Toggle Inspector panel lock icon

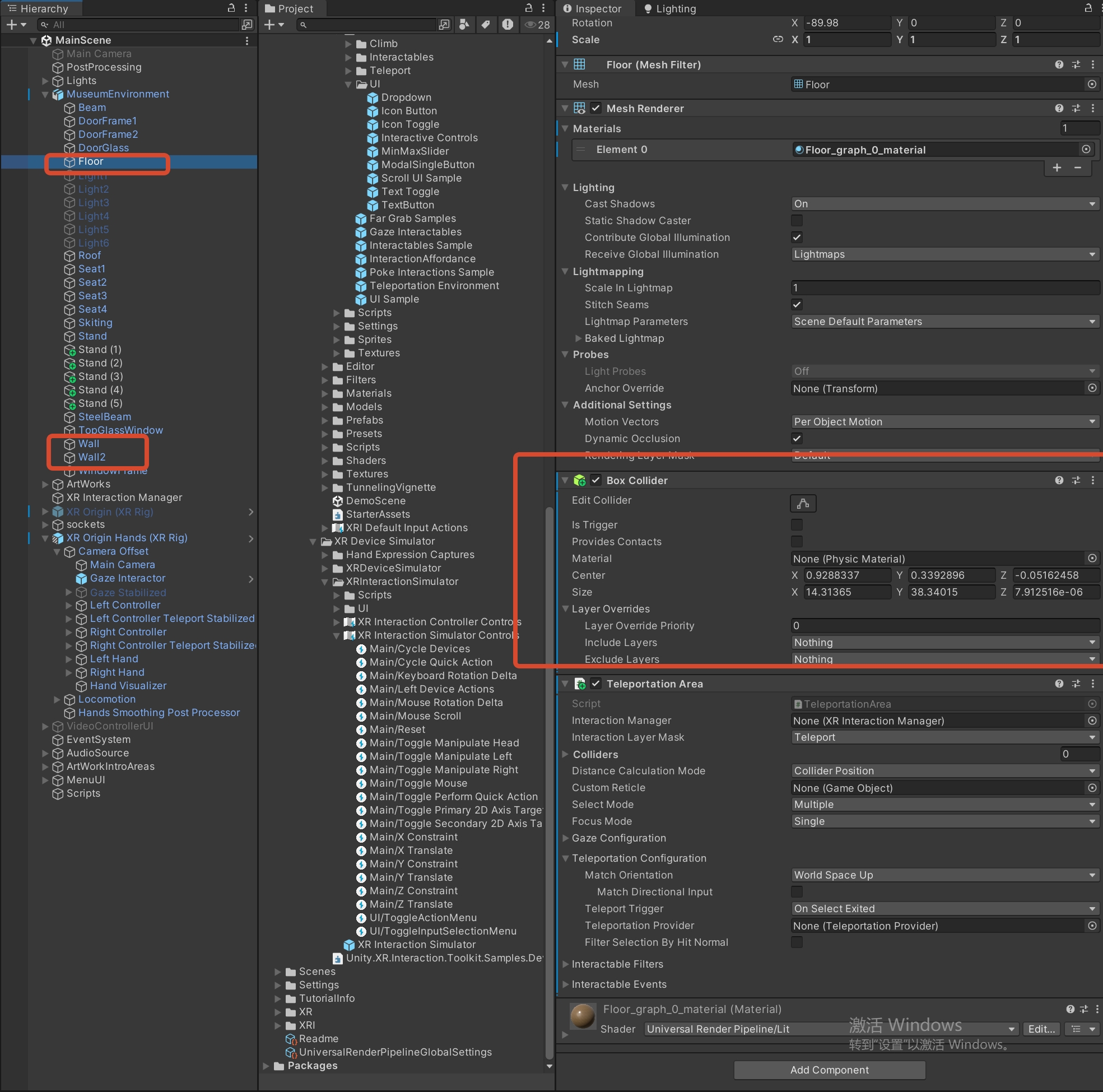[1088, 8]
